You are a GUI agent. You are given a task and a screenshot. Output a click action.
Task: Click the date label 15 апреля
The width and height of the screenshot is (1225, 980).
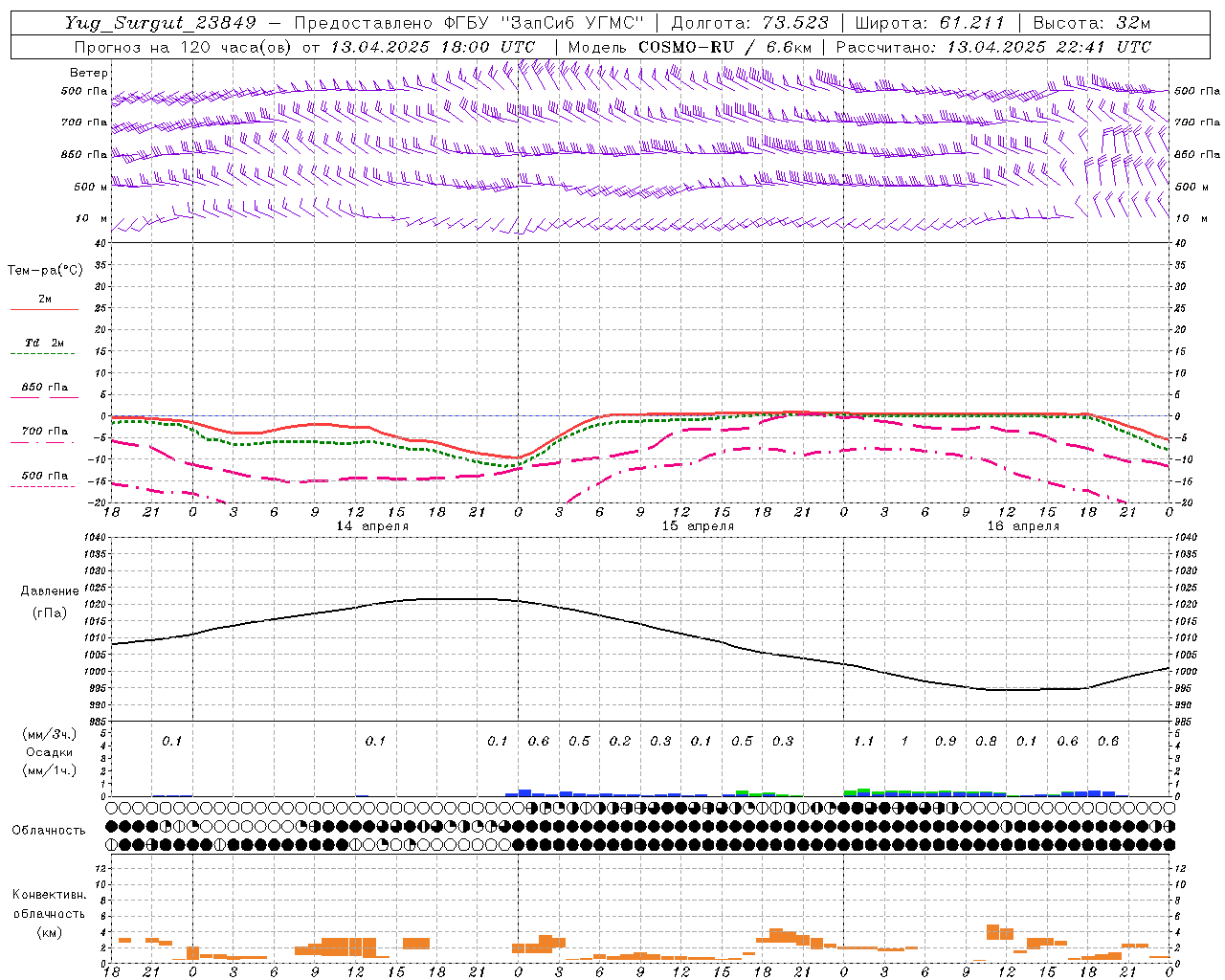click(698, 526)
